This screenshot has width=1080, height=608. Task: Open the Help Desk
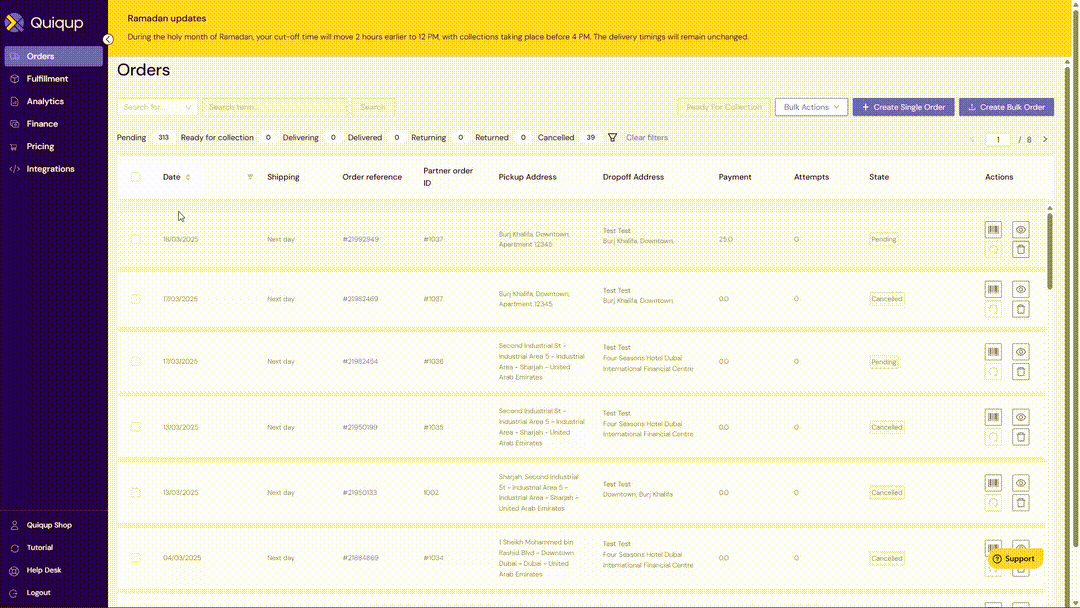43,570
